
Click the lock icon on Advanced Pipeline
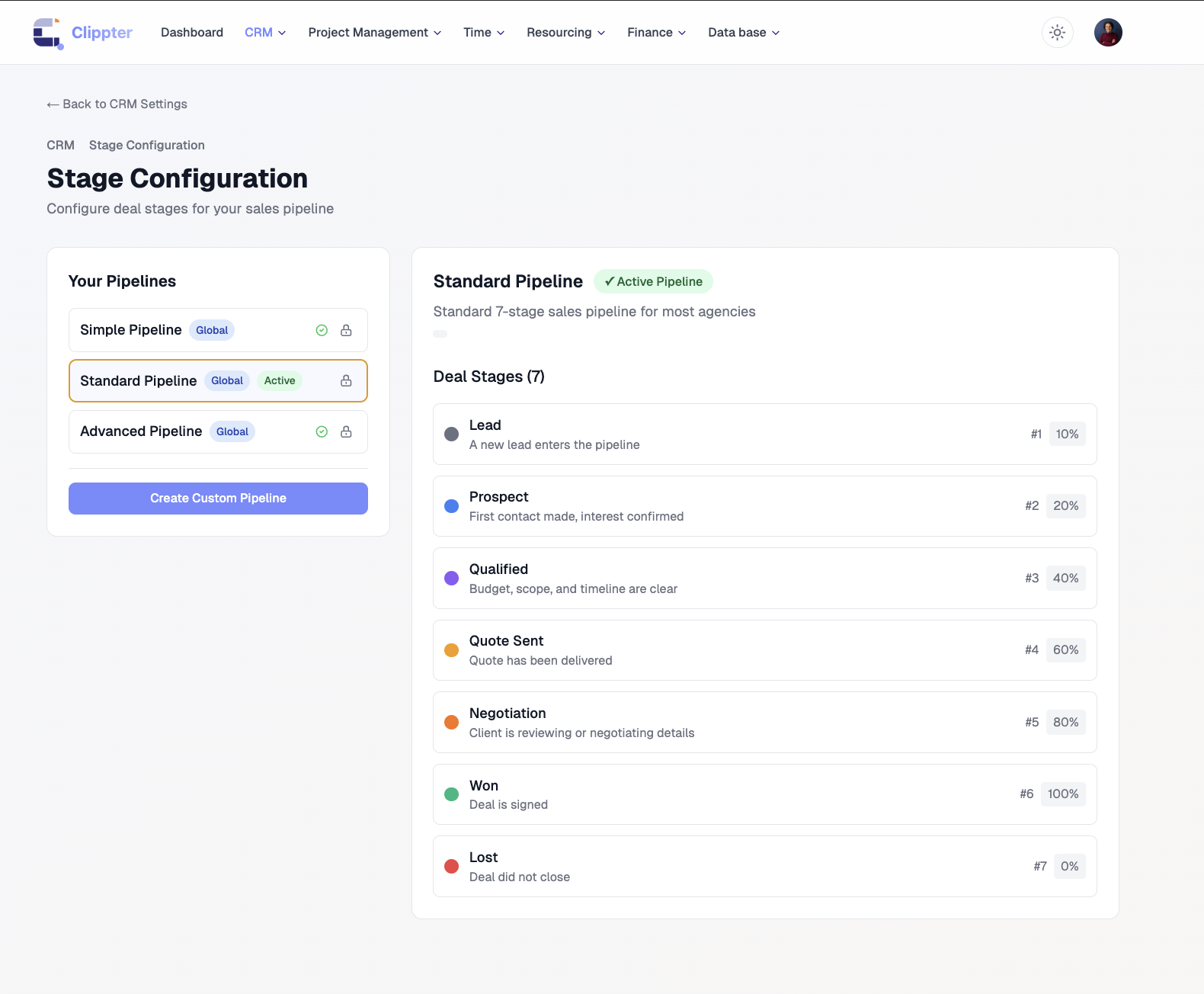pyautogui.click(x=346, y=431)
